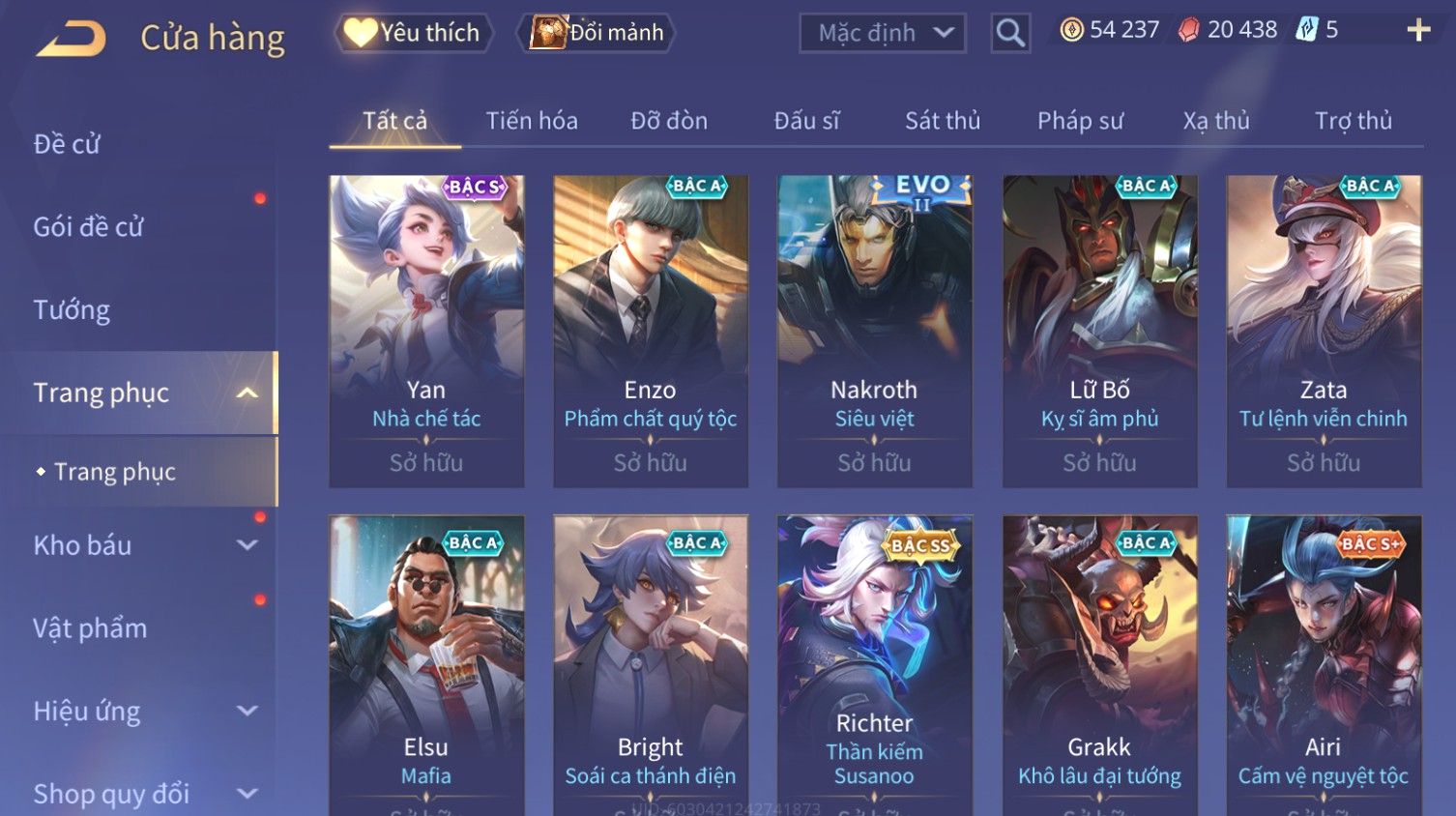Expand the Hiệu ứng sidebar section
This screenshot has height=816, width=1456.
click(x=247, y=712)
